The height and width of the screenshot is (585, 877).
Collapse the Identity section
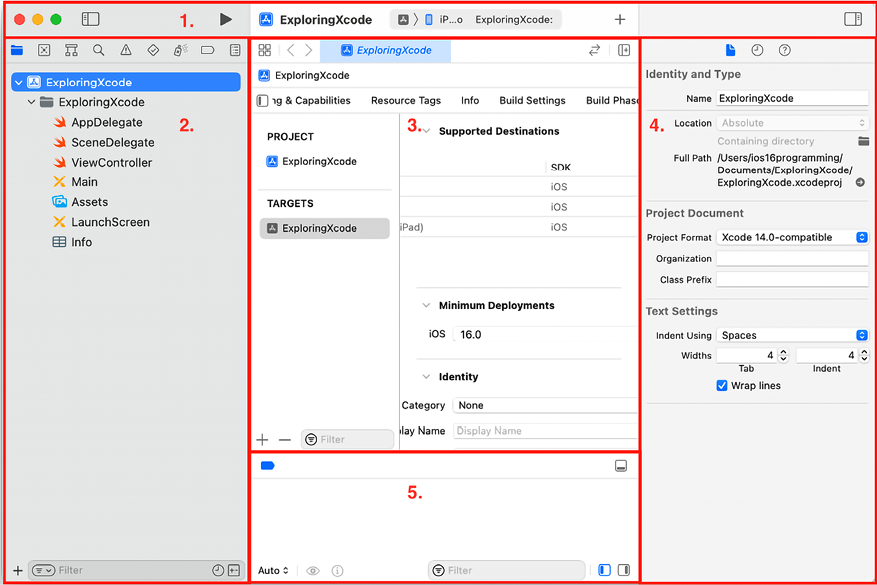click(426, 377)
